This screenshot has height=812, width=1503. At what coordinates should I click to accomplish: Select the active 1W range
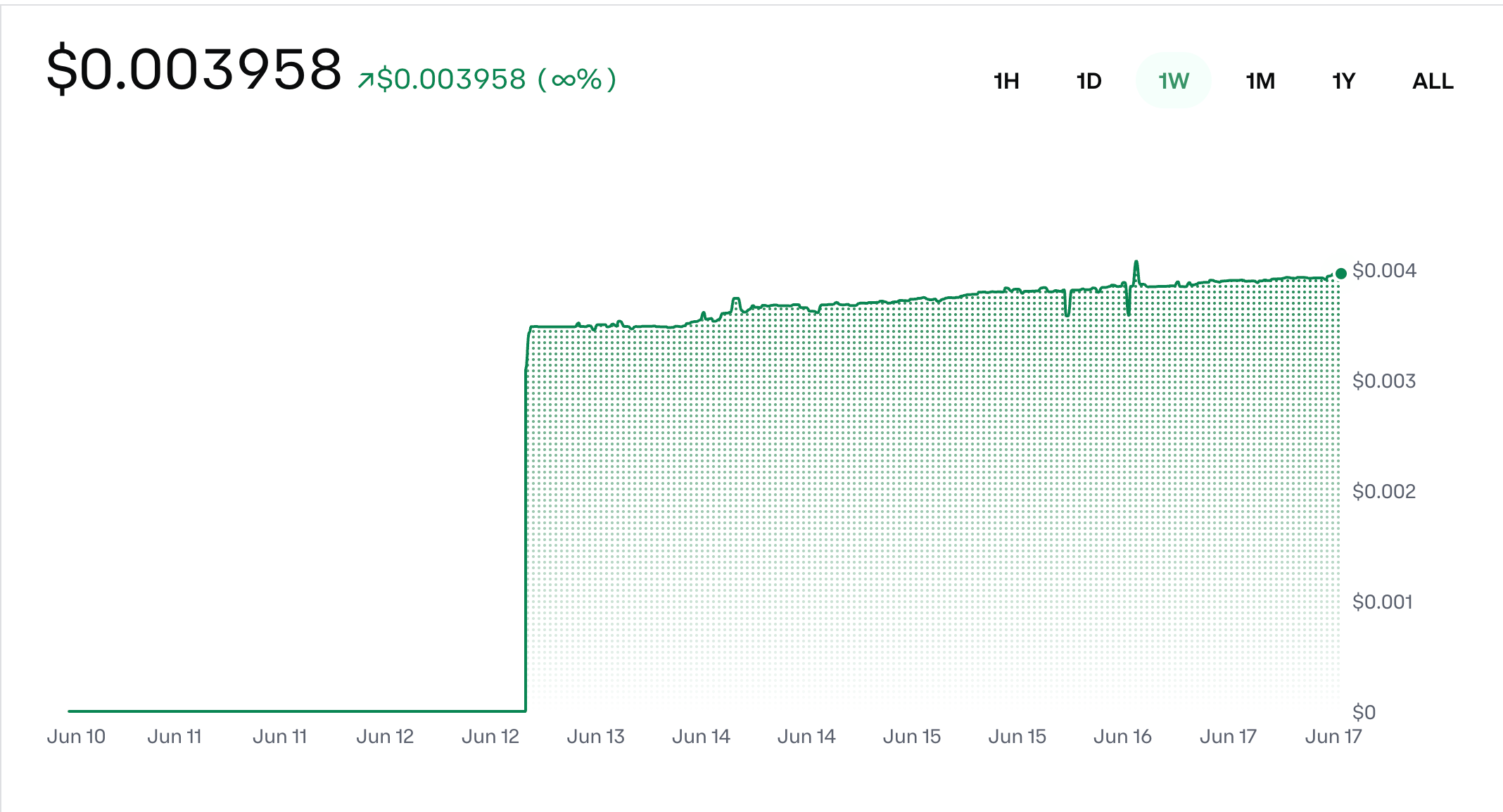click(1174, 81)
